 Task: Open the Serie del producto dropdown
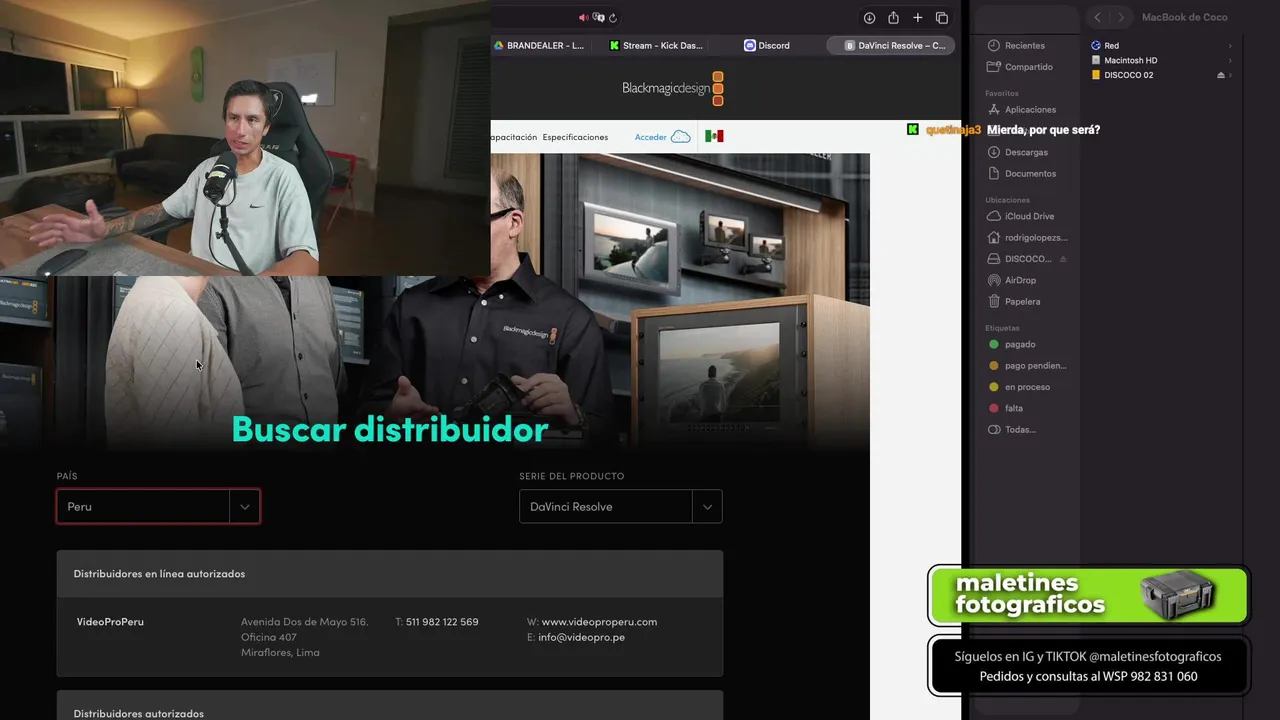point(620,506)
